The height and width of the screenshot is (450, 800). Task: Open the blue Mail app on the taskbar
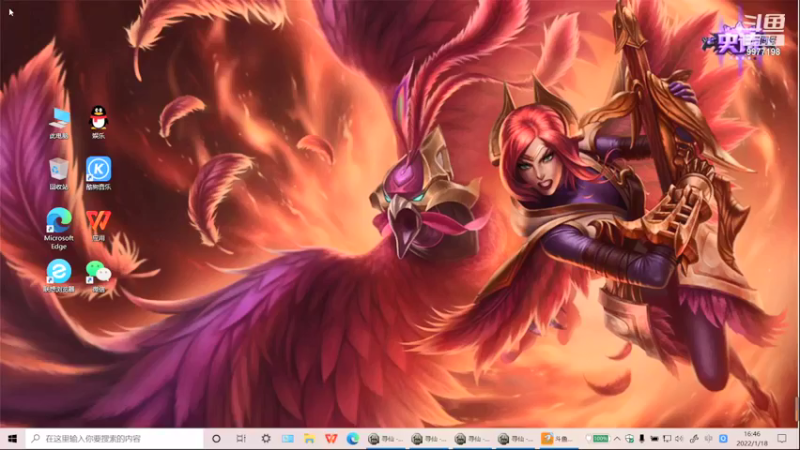pyautogui.click(x=288, y=438)
